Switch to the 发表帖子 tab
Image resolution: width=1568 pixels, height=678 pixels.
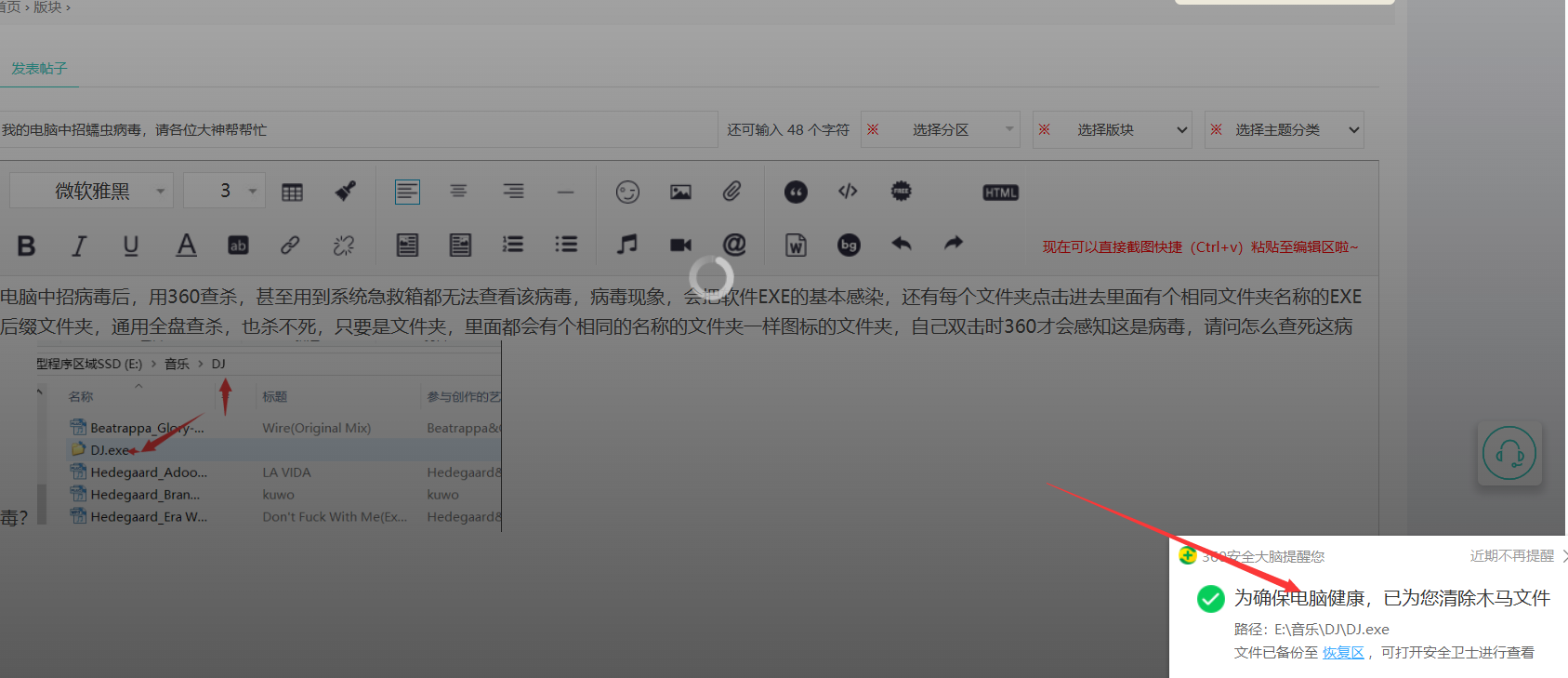[x=39, y=69]
